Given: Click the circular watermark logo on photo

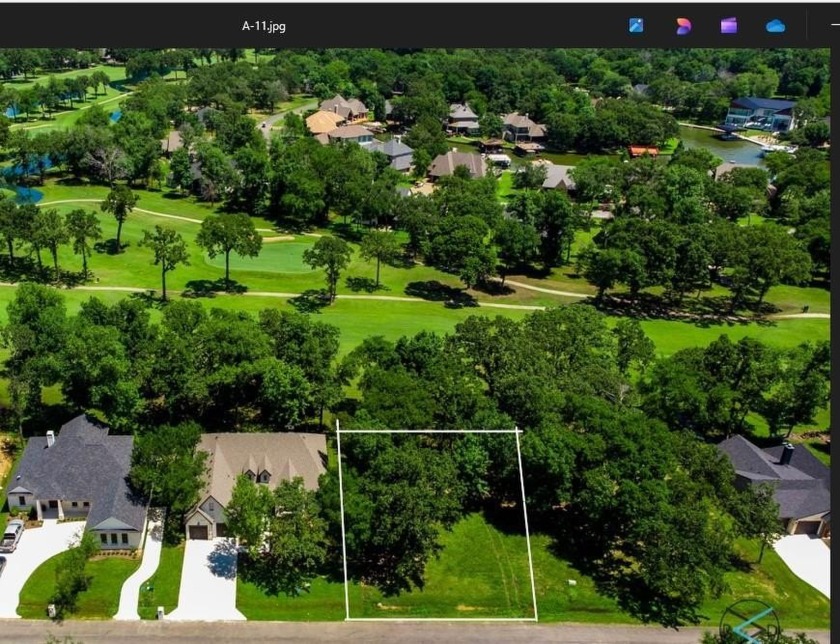Looking at the screenshot, I should coord(749,620).
